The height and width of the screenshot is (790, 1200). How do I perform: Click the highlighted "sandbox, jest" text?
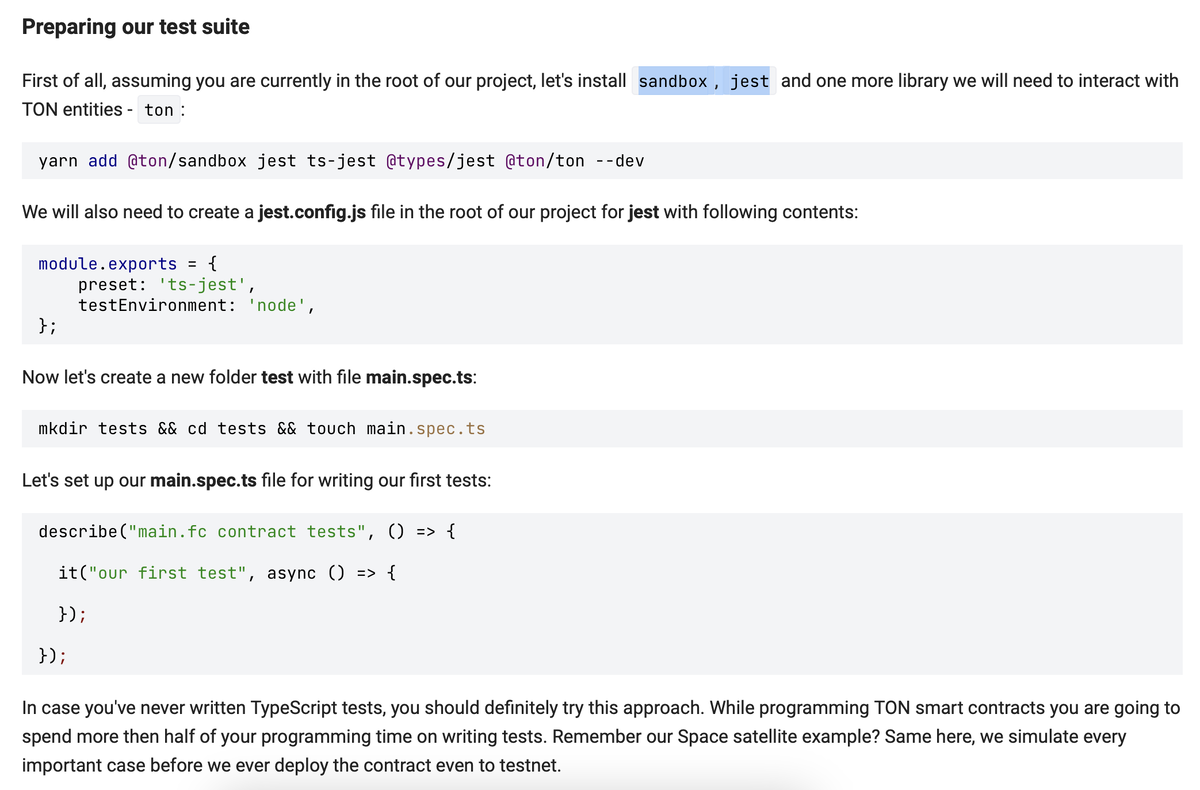pos(703,81)
